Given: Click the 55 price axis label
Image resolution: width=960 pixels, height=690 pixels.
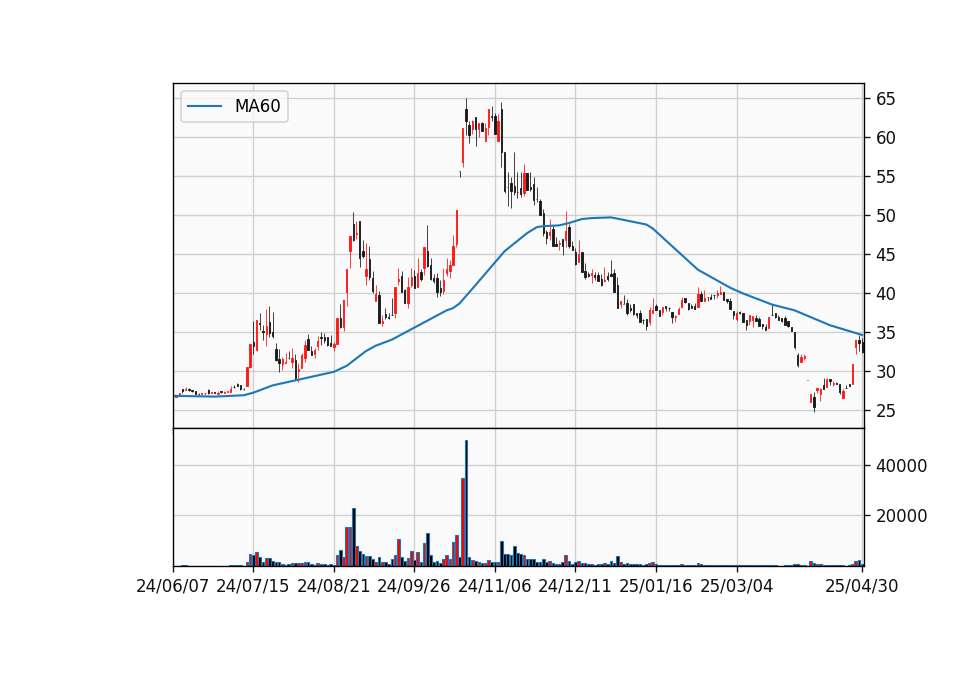Looking at the screenshot, I should [x=885, y=177].
